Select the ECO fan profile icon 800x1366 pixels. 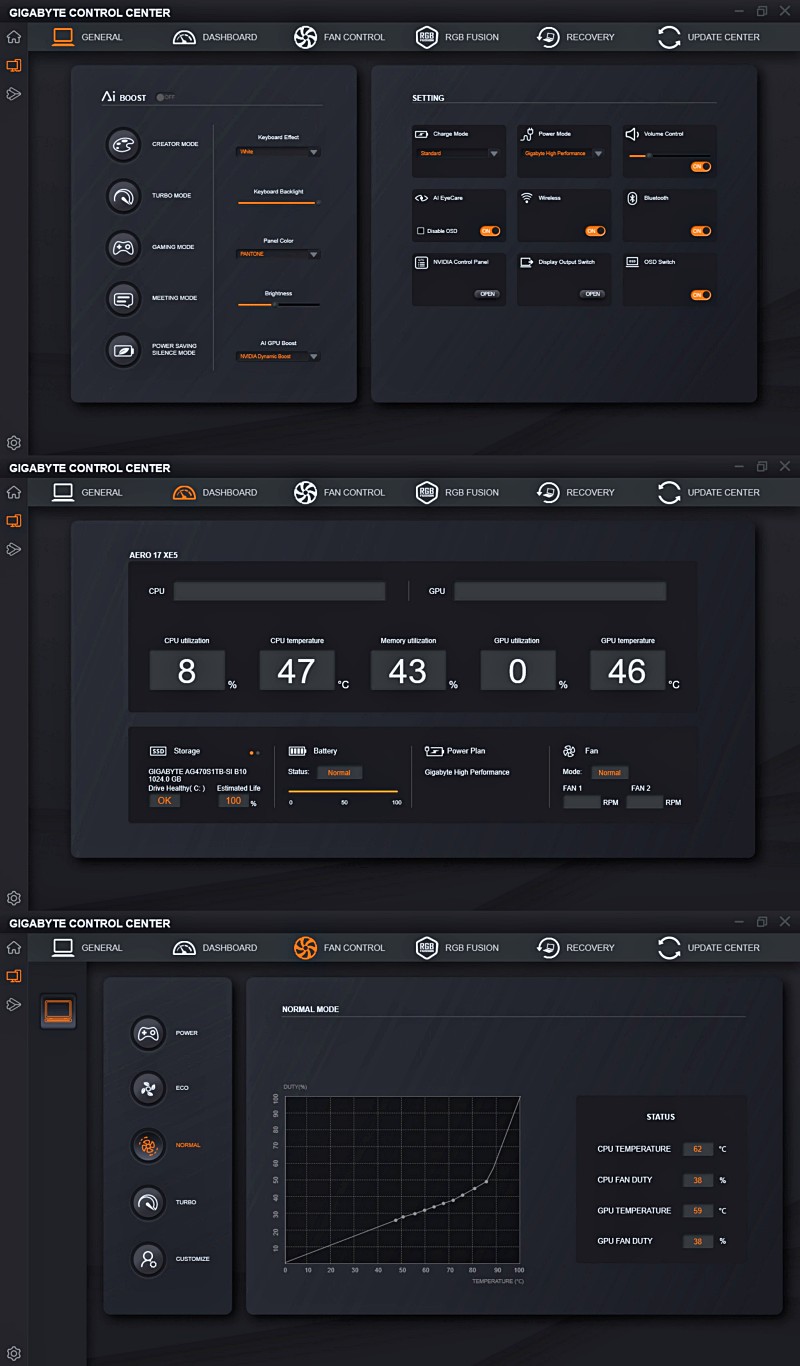148,1088
